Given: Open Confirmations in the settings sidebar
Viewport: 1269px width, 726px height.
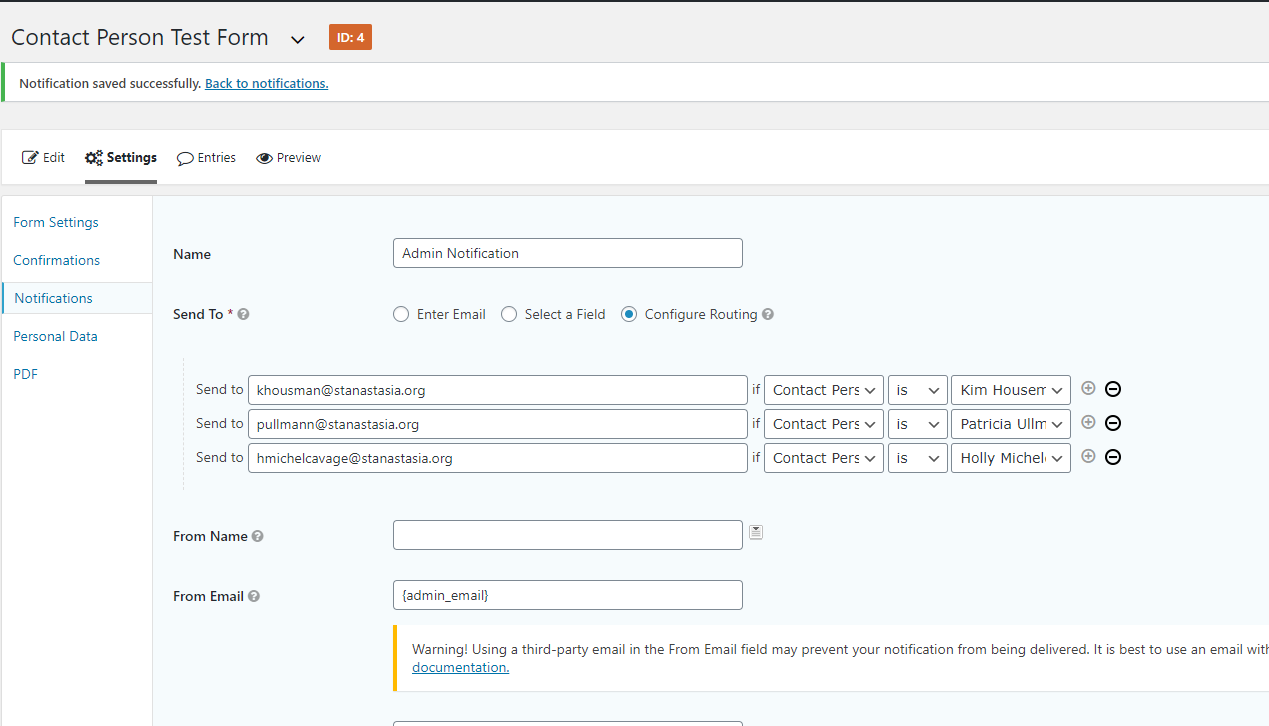Looking at the screenshot, I should (x=57, y=260).
